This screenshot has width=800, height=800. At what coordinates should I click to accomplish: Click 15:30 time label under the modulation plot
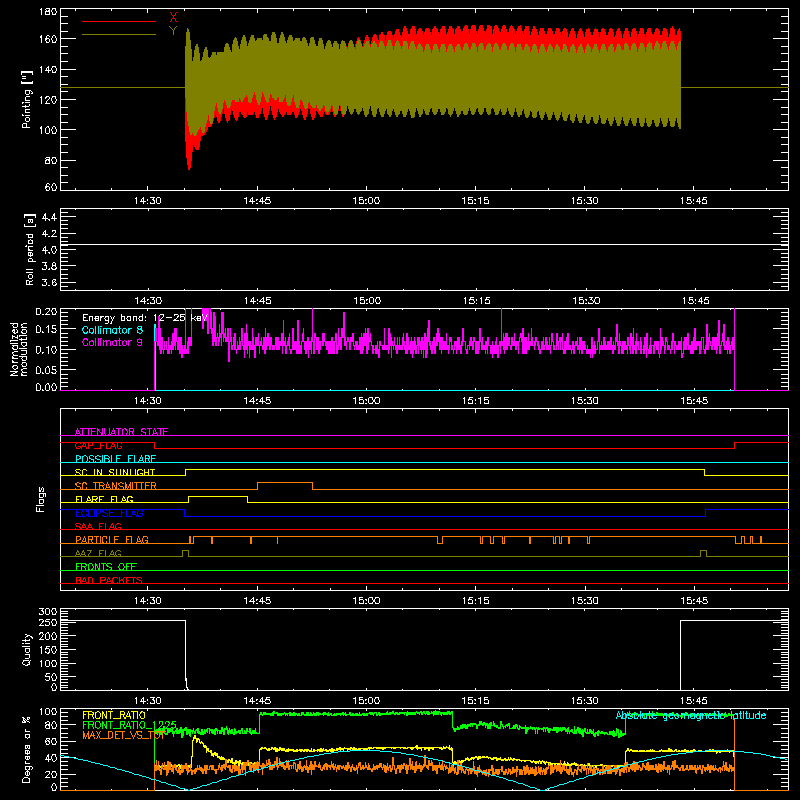click(x=585, y=401)
